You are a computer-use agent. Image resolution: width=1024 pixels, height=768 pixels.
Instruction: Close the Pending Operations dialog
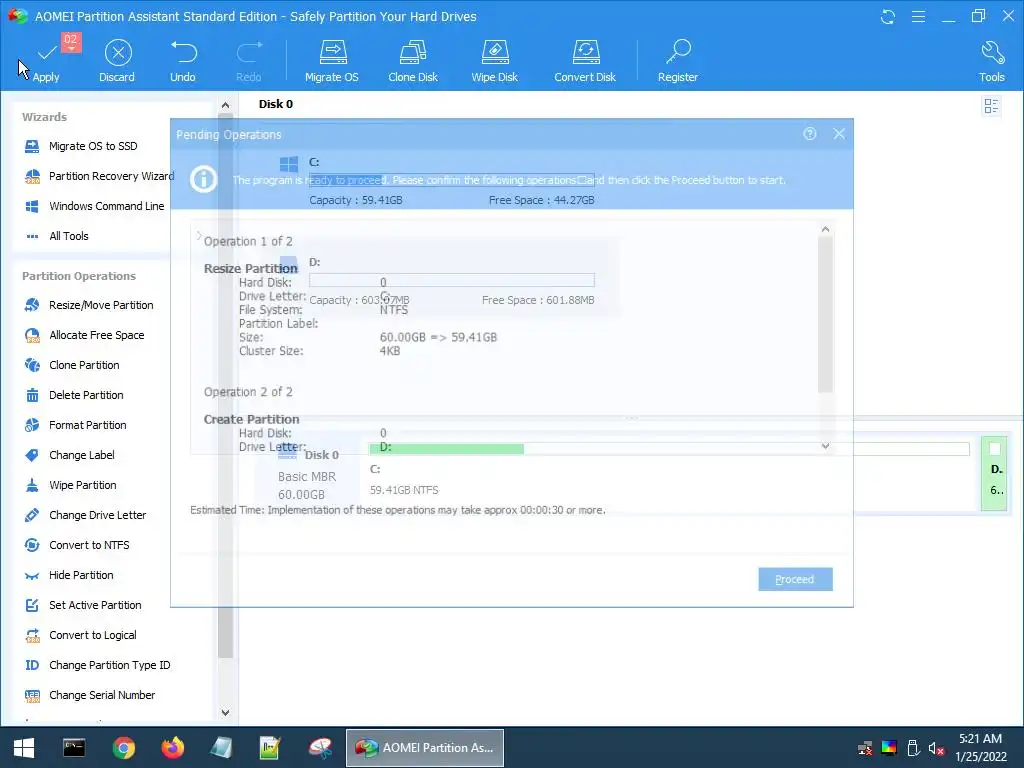coord(839,134)
